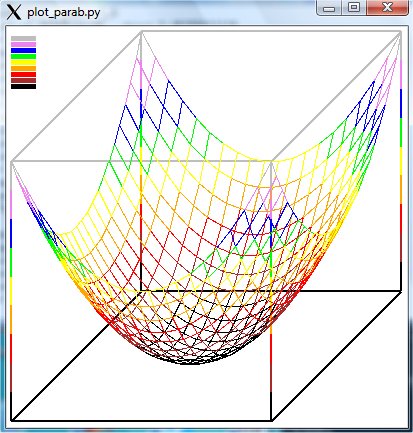The height and width of the screenshot is (433, 413).
Task: Click the far-right vertical multicolored axis edge
Action: (401, 161)
